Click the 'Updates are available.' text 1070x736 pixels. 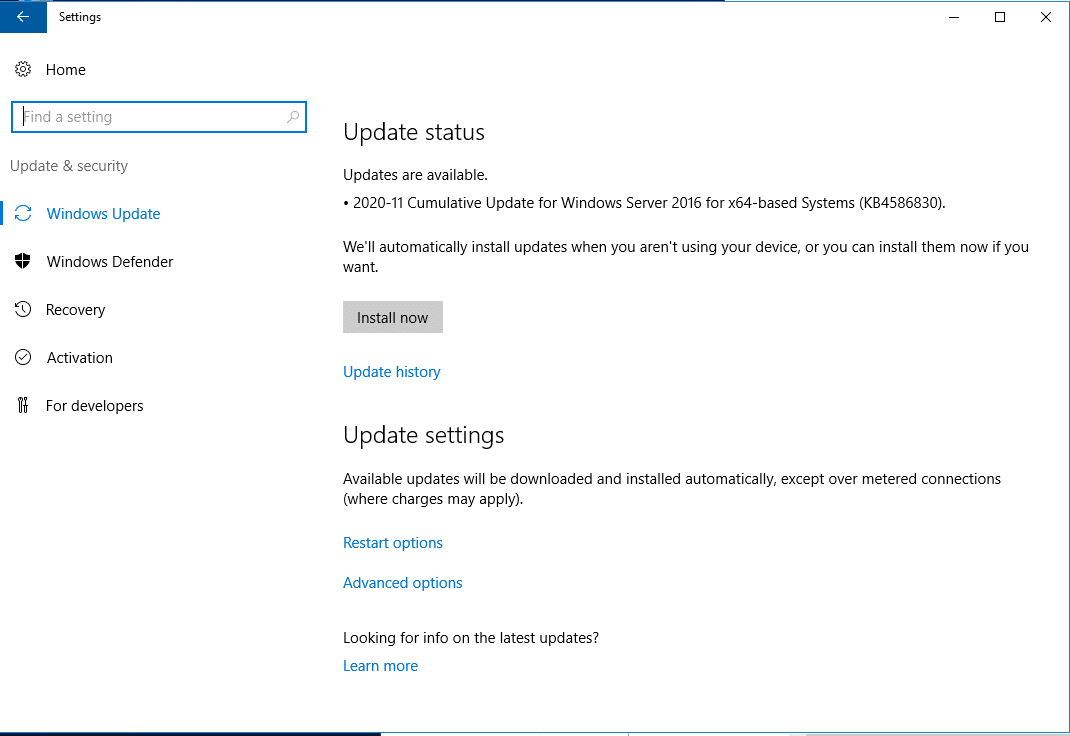click(x=415, y=175)
